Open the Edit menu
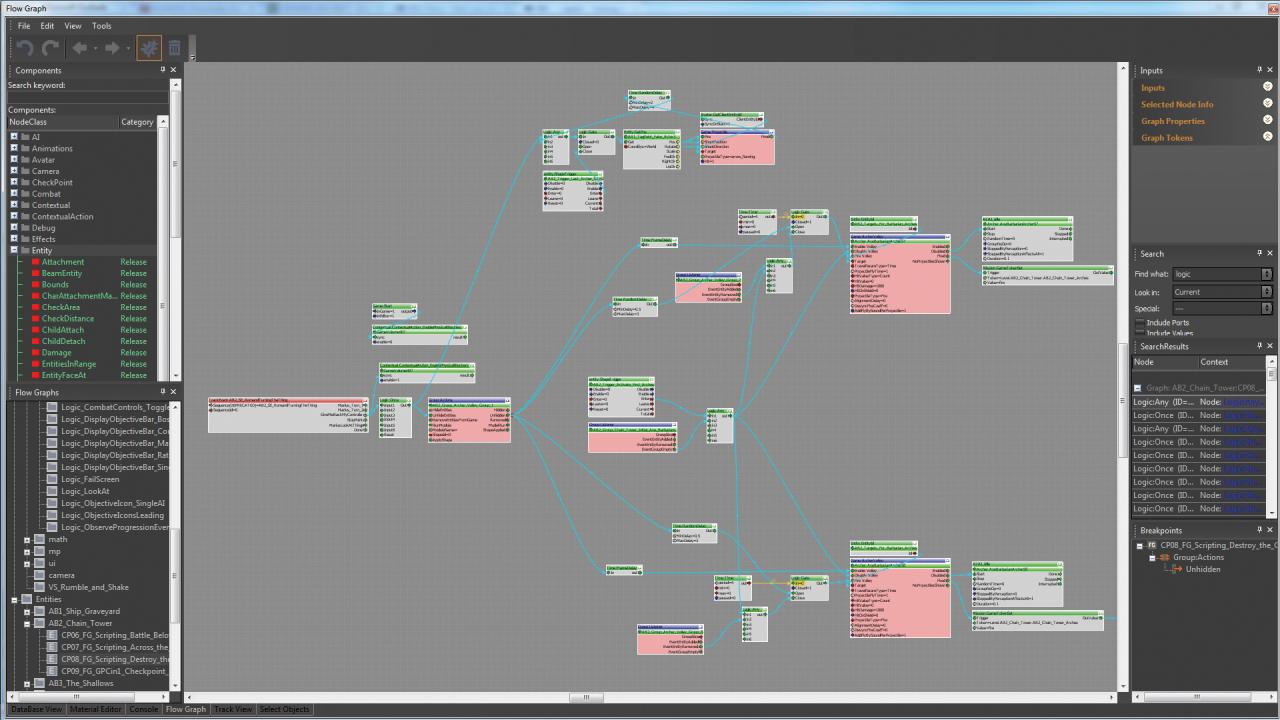 [47, 26]
